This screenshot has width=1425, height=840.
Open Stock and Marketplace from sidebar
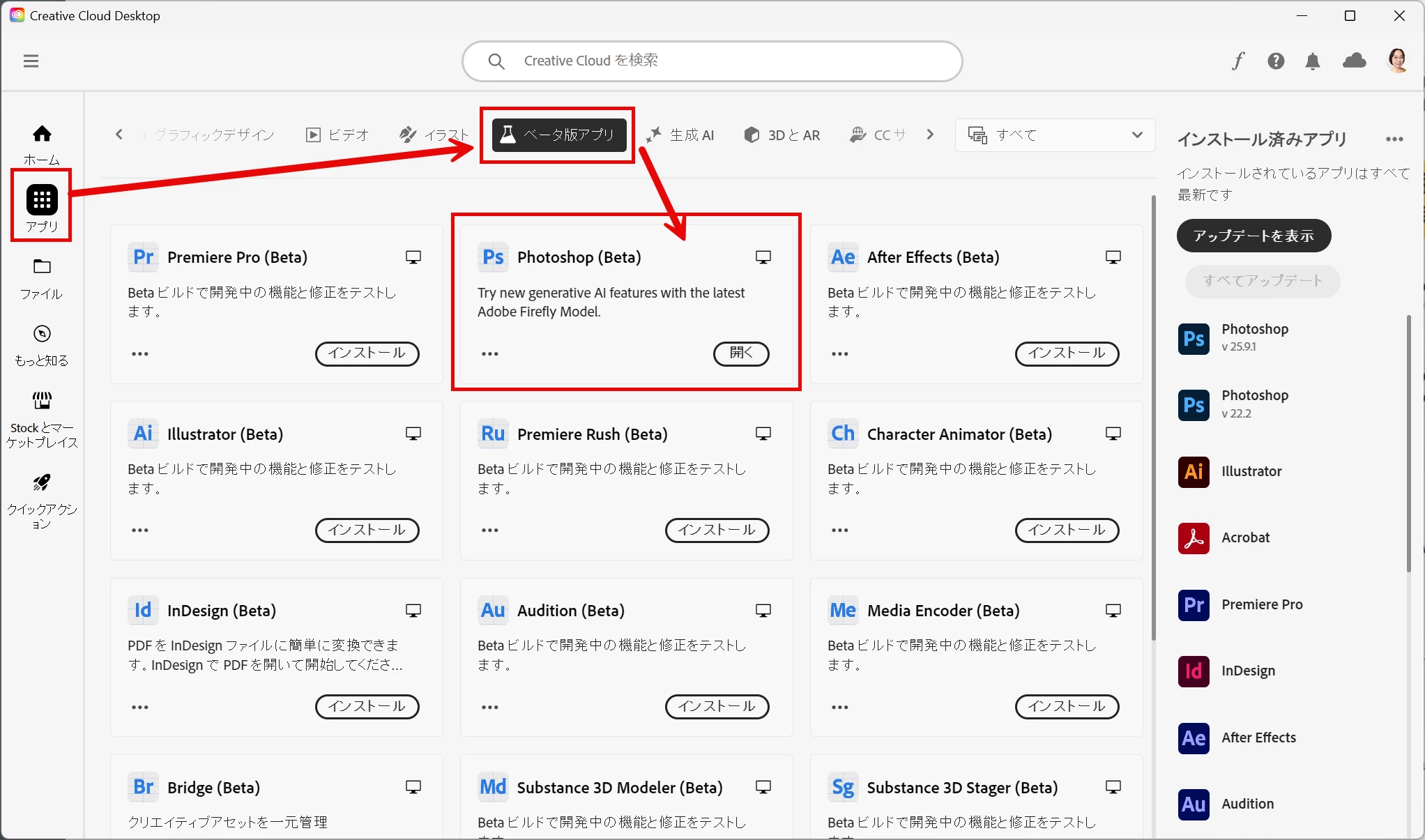click(x=42, y=401)
